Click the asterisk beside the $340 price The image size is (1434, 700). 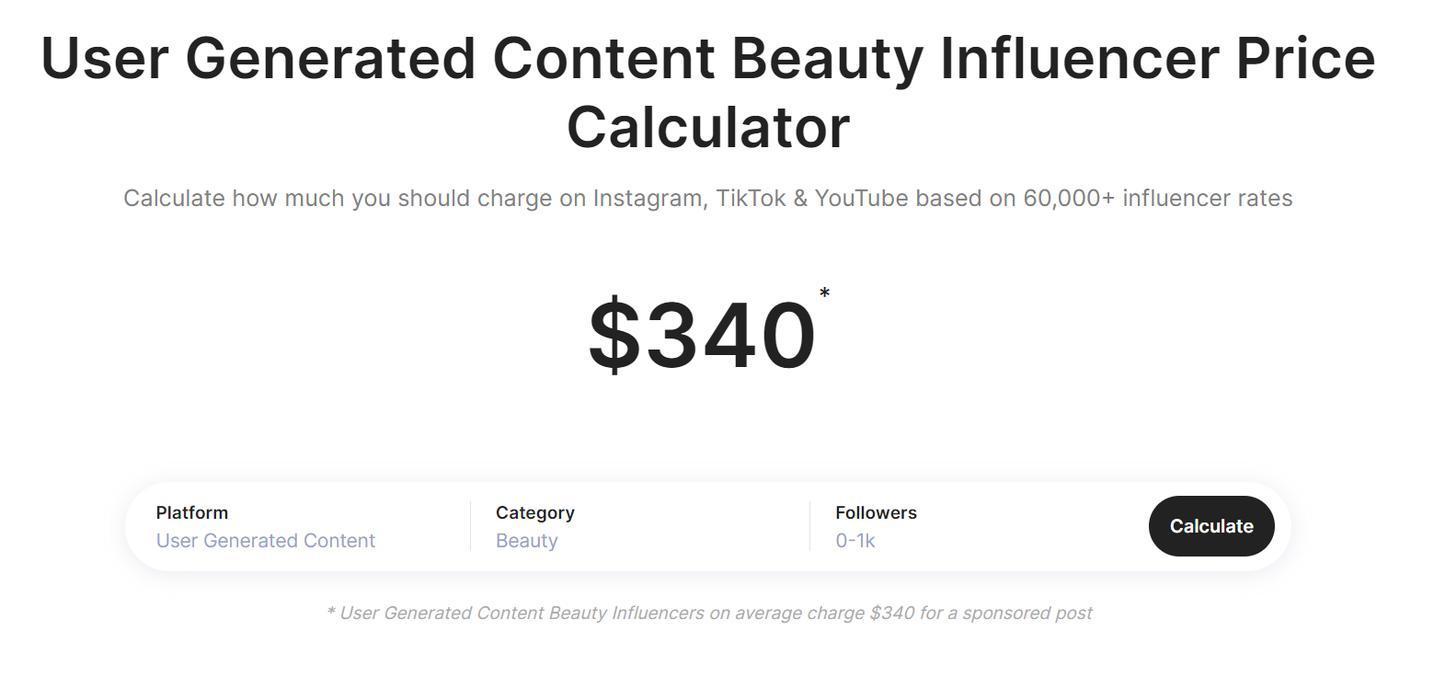pyautogui.click(x=824, y=294)
